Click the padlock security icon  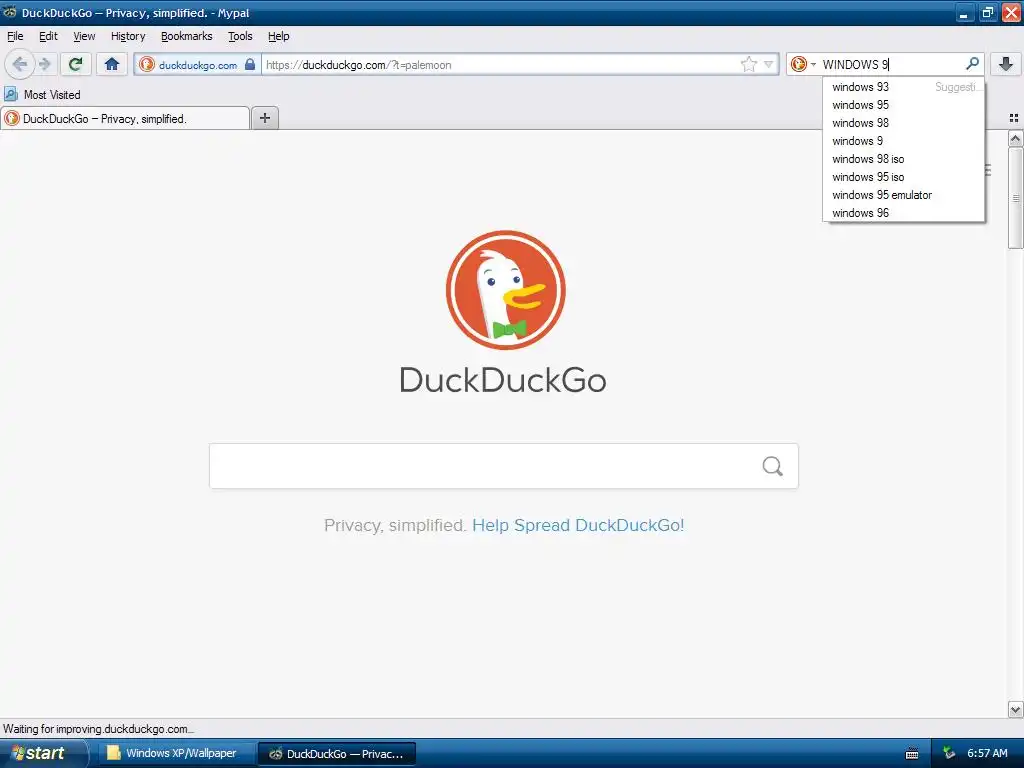(250, 64)
